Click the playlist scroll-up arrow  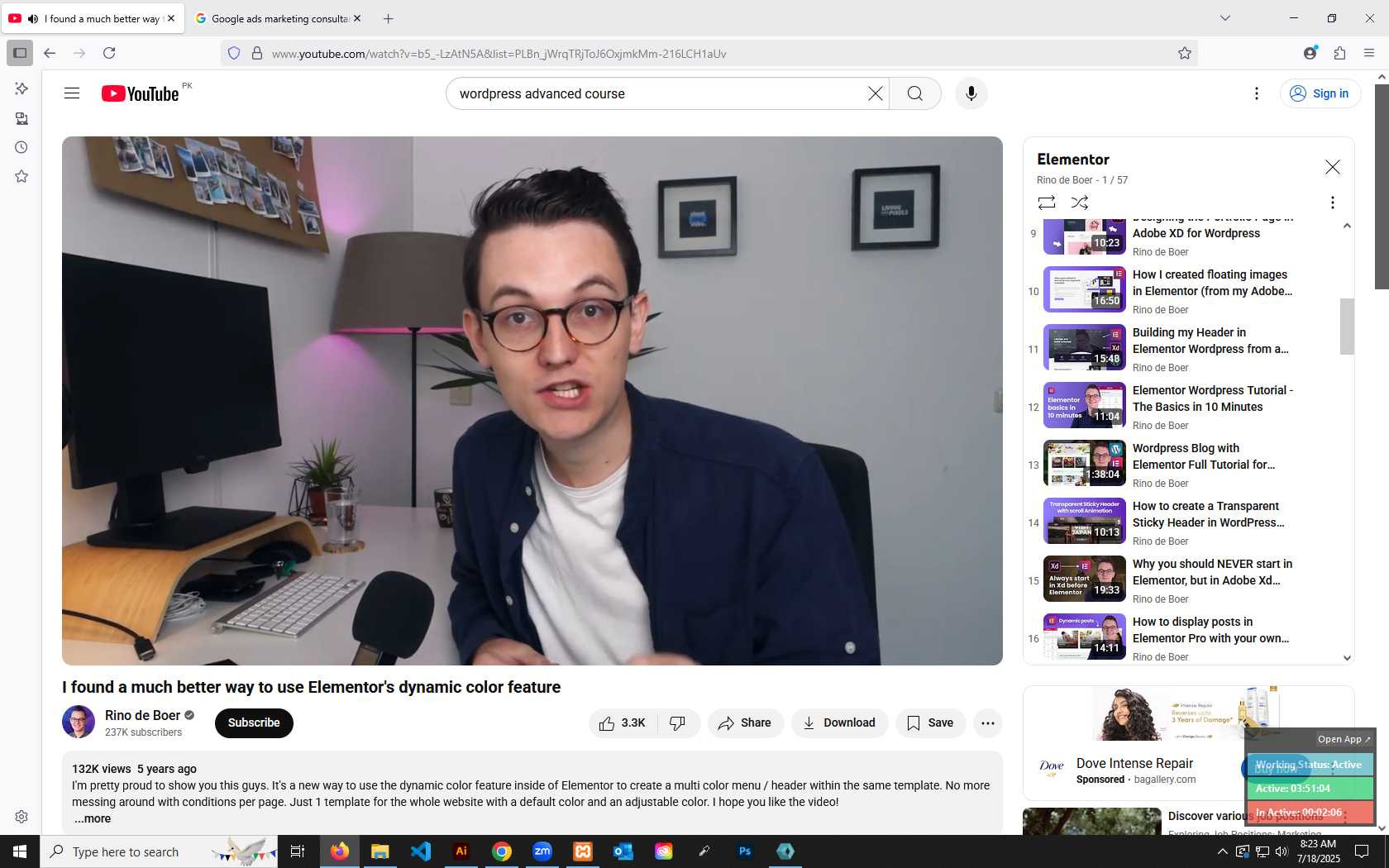1347,226
